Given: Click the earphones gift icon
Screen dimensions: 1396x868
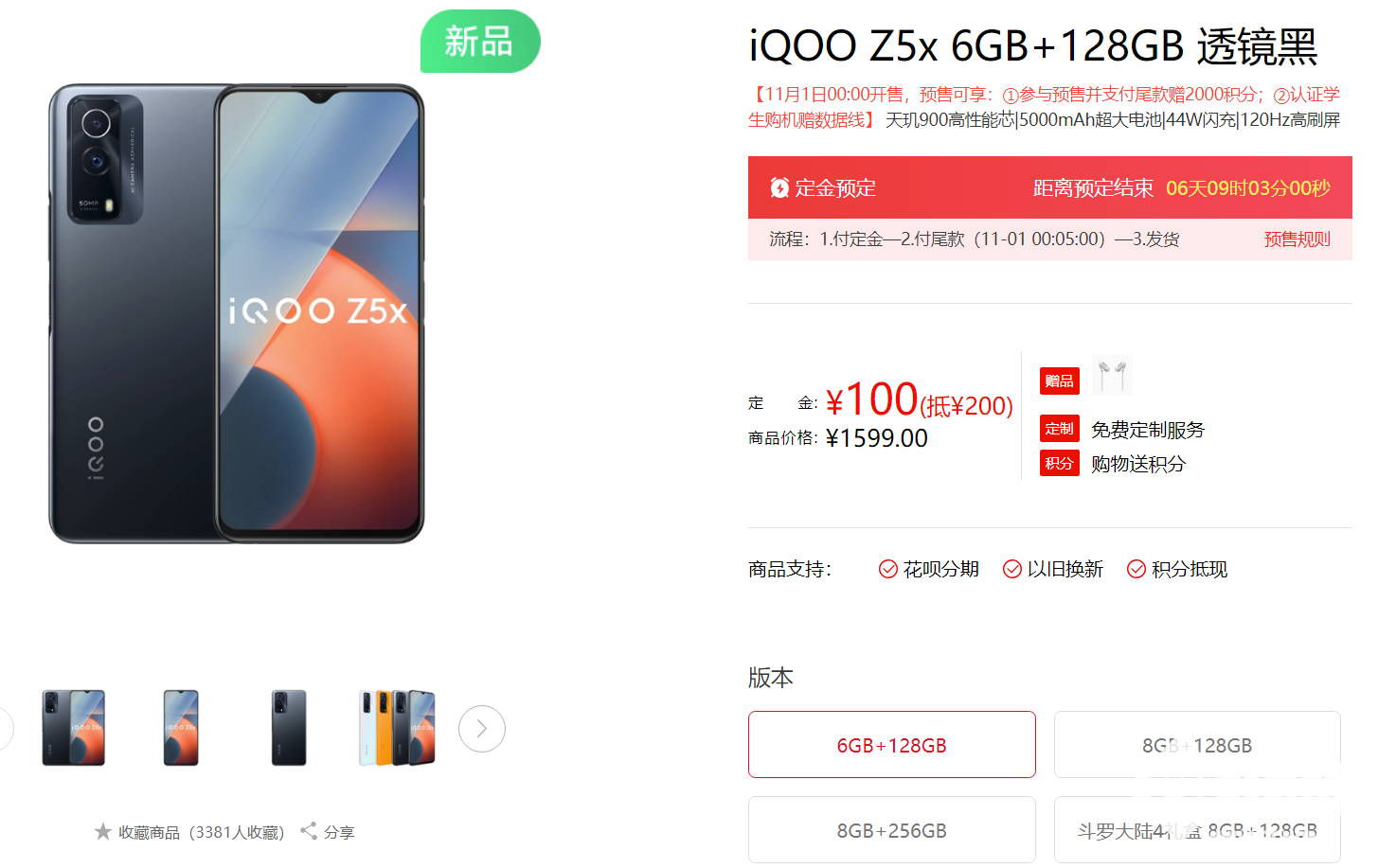Looking at the screenshot, I should 1113,376.
